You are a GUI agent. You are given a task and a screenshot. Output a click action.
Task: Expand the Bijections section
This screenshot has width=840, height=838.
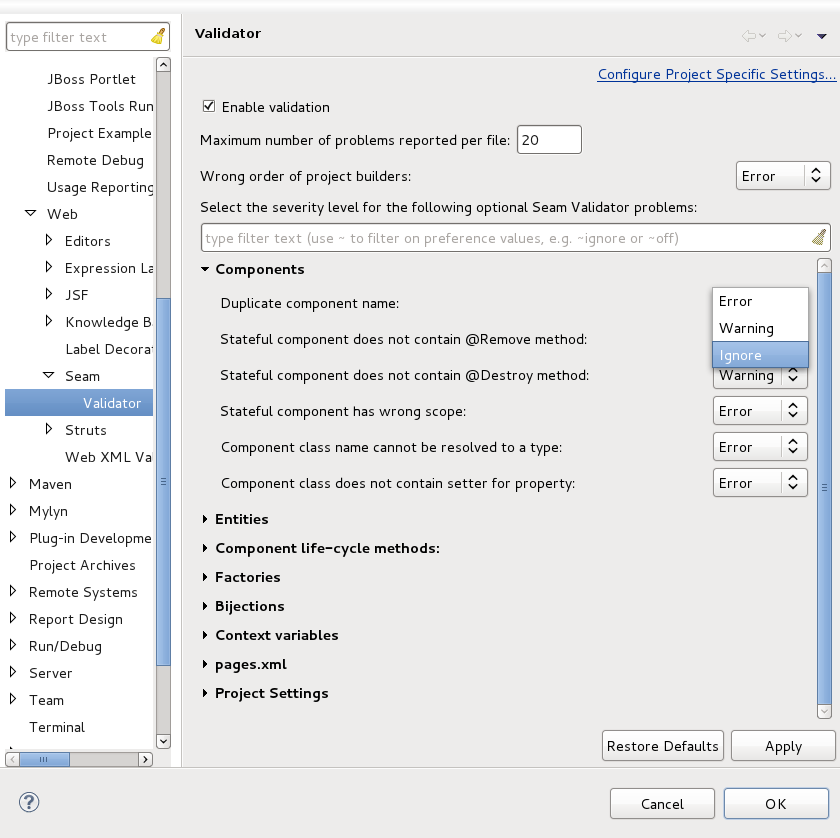(x=205, y=605)
